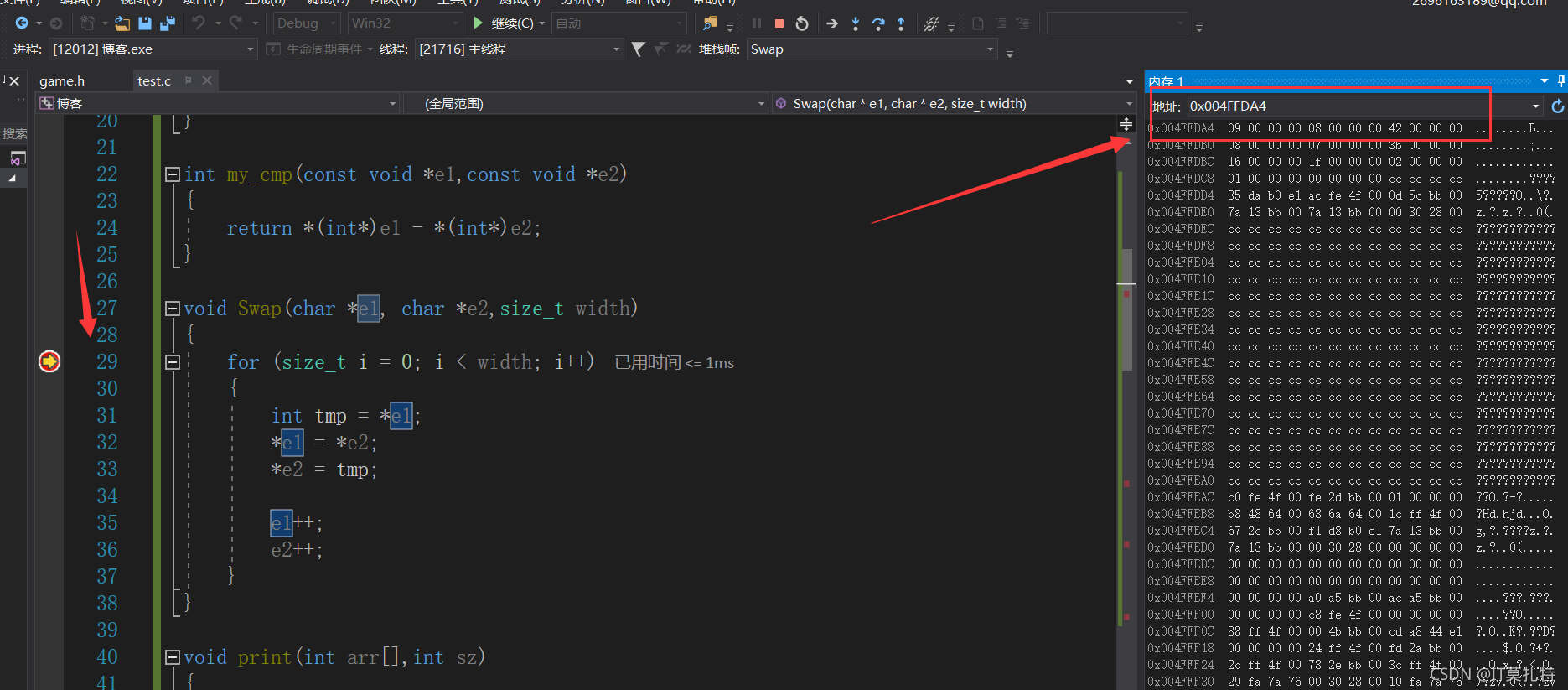This screenshot has height=690, width=1568.
Task: Close the left side panel
Action: pos(14,80)
